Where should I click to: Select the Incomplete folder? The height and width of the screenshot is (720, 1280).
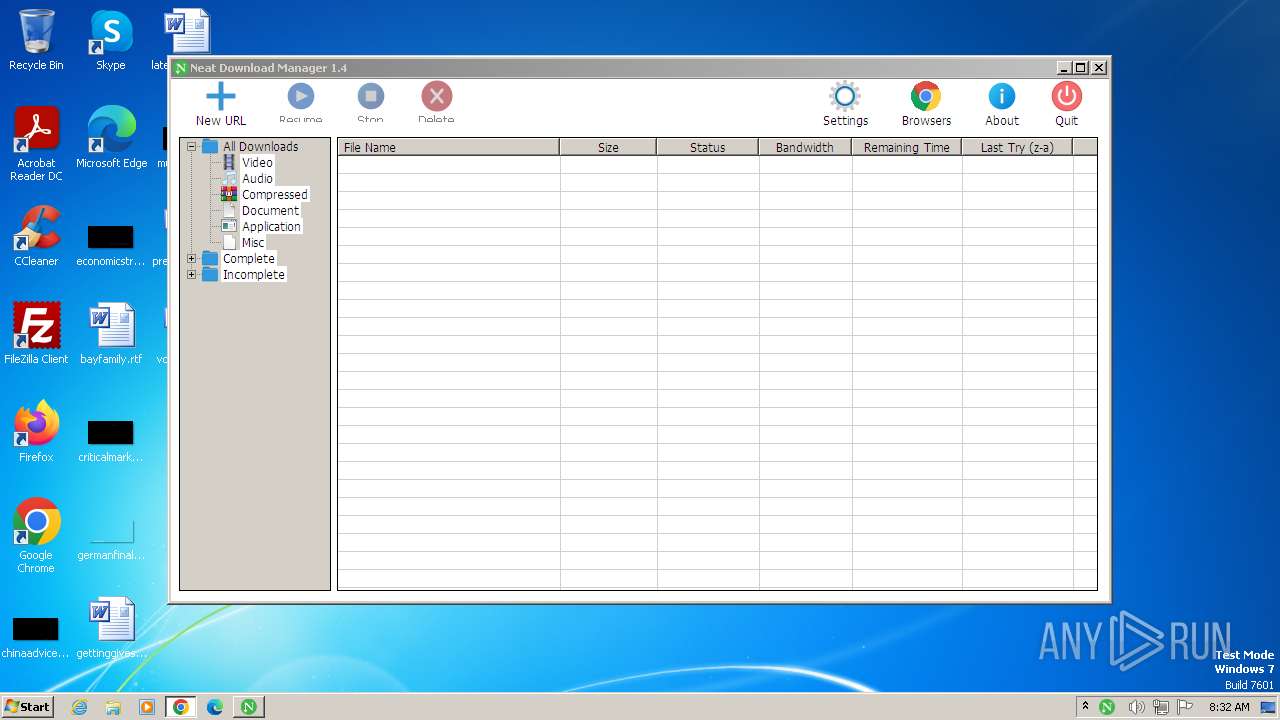253,274
